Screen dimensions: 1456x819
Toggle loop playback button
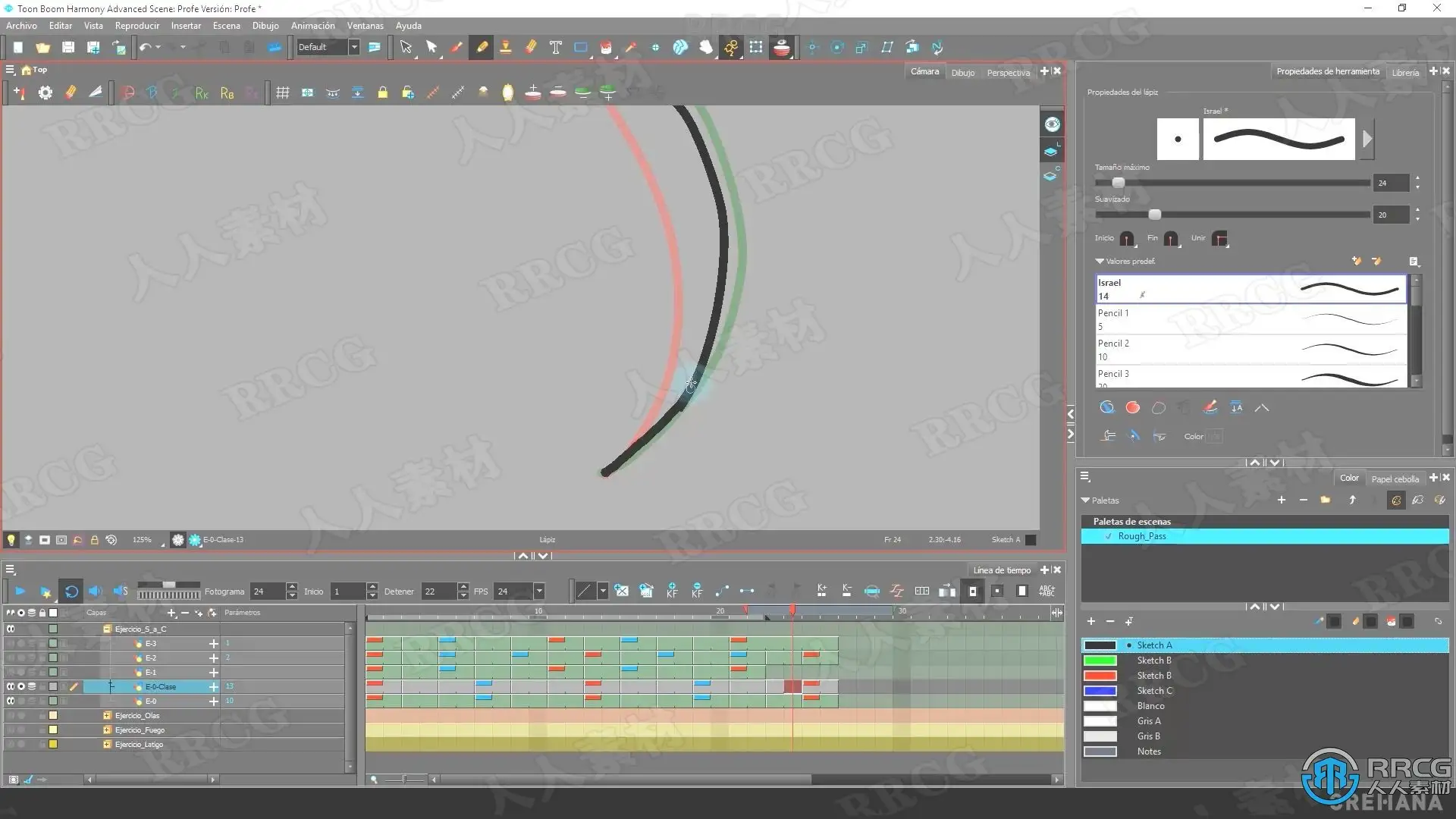71,591
